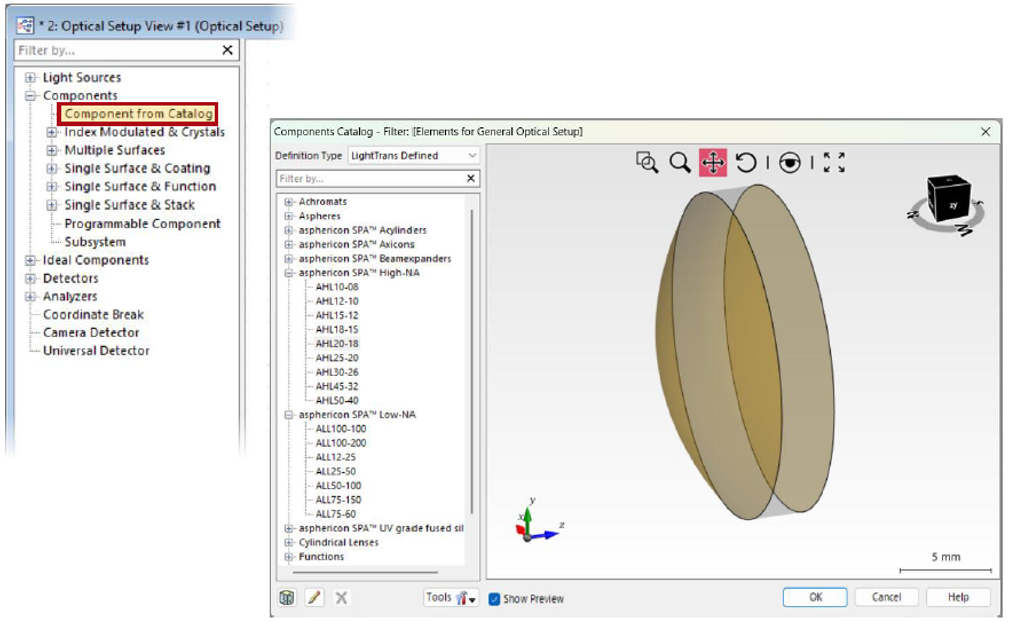Select the AHL20-18 lens
1009x622 pixels.
click(337, 343)
